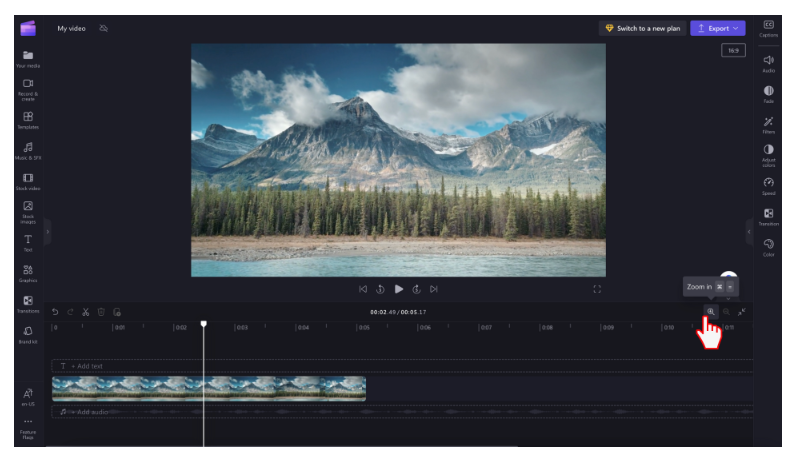
Task: Delete selected clip with trash icon
Action: pyautogui.click(x=101, y=312)
